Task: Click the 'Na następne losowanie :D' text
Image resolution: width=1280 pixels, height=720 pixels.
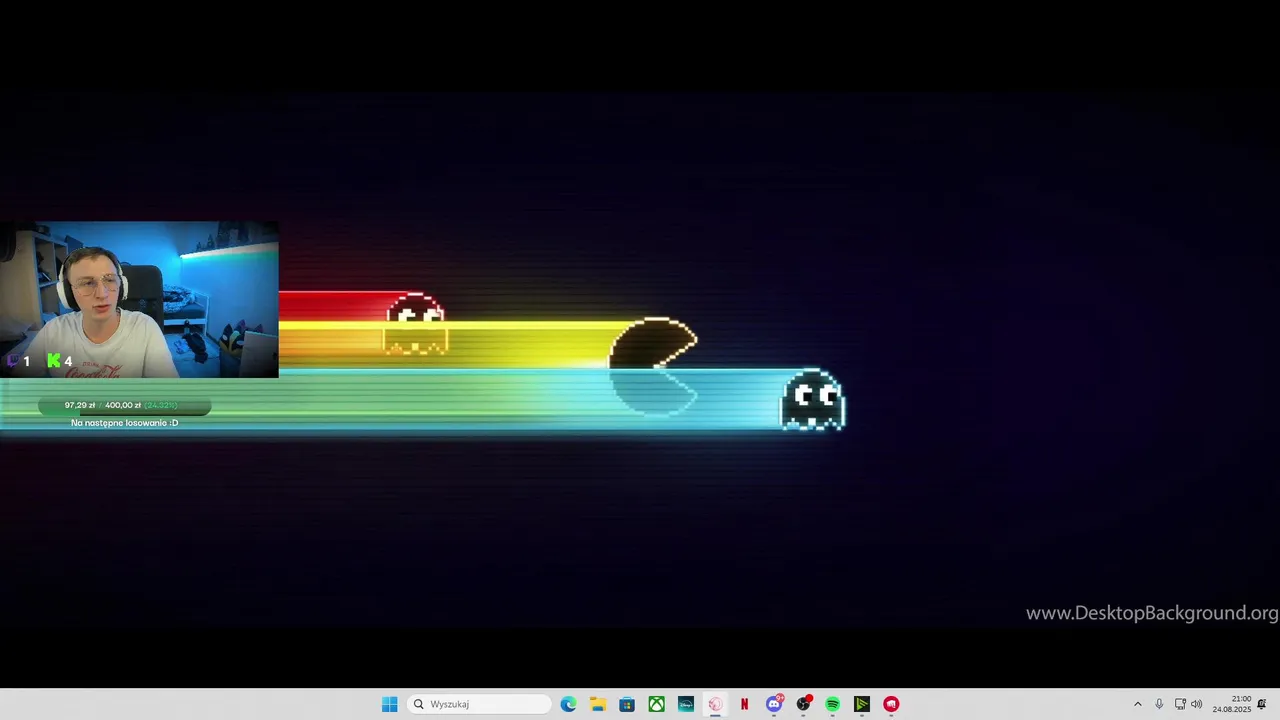Action: [x=124, y=423]
